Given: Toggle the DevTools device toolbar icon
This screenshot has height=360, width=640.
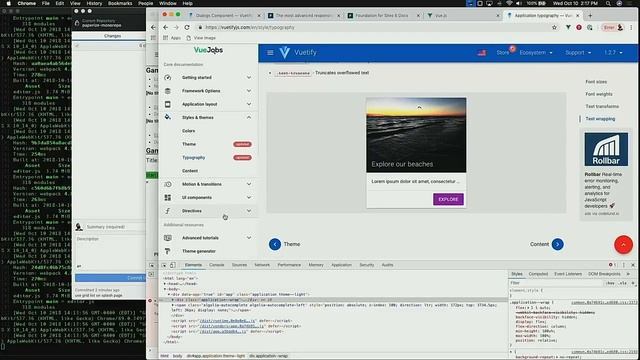Looking at the screenshot, I should point(173,265).
